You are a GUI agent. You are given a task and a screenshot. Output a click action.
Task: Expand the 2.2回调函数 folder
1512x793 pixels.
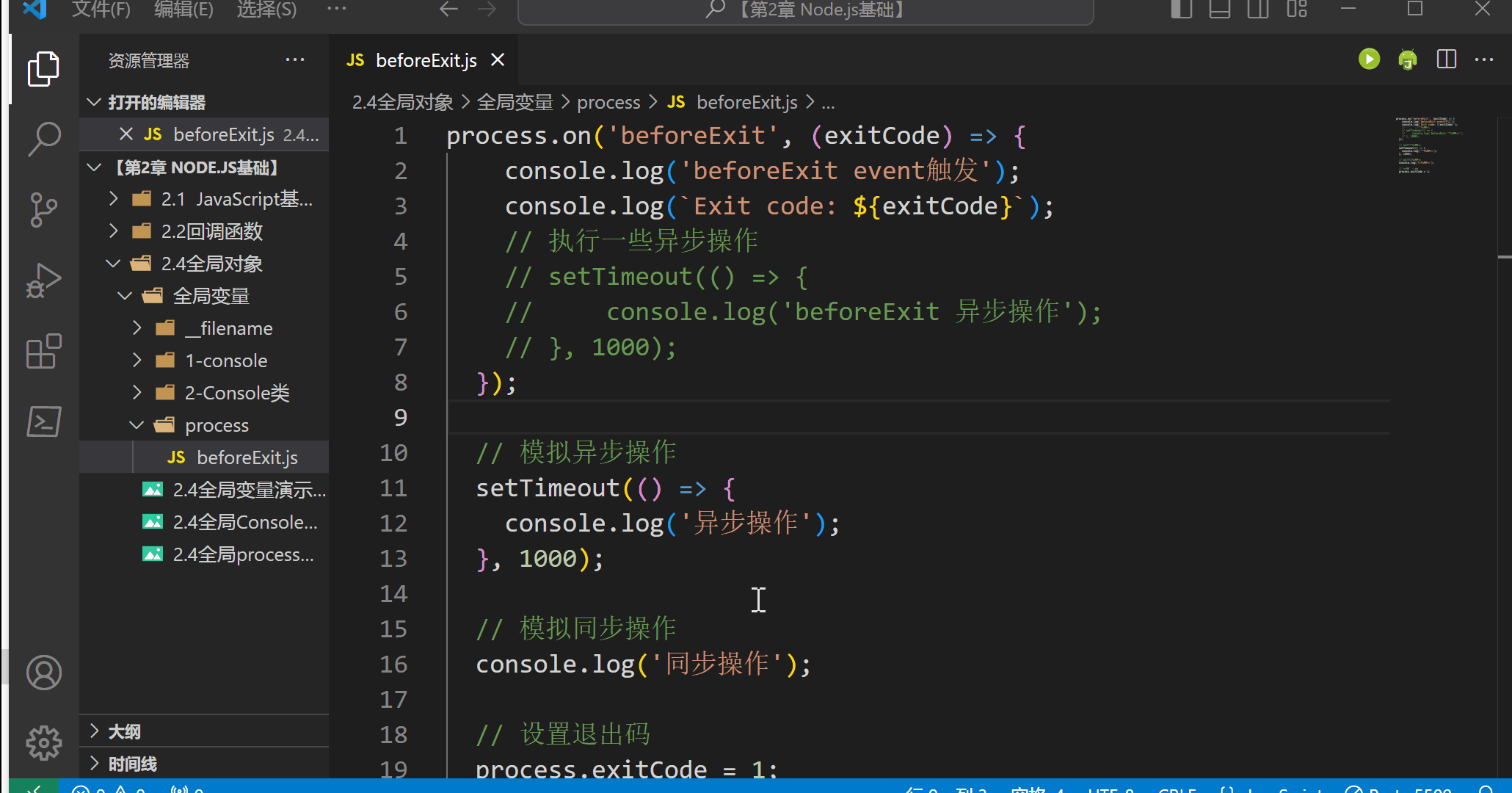(x=113, y=231)
